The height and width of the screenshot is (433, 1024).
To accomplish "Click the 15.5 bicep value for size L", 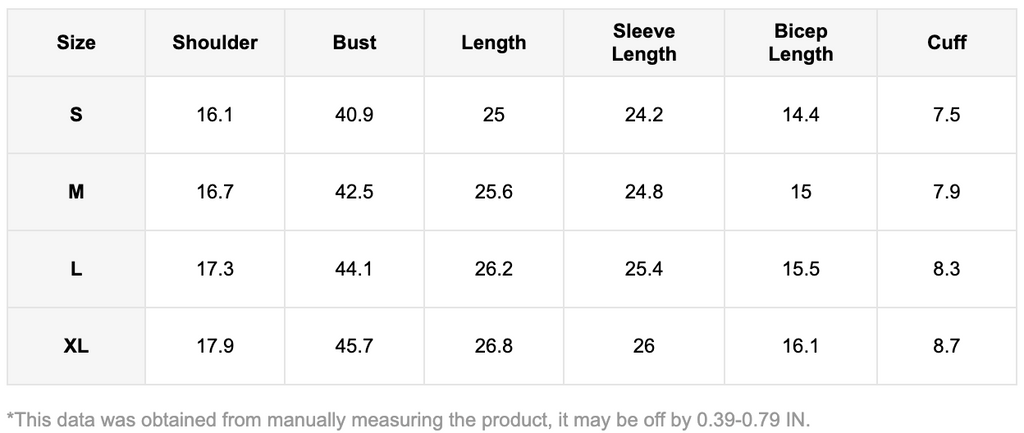I will [800, 269].
